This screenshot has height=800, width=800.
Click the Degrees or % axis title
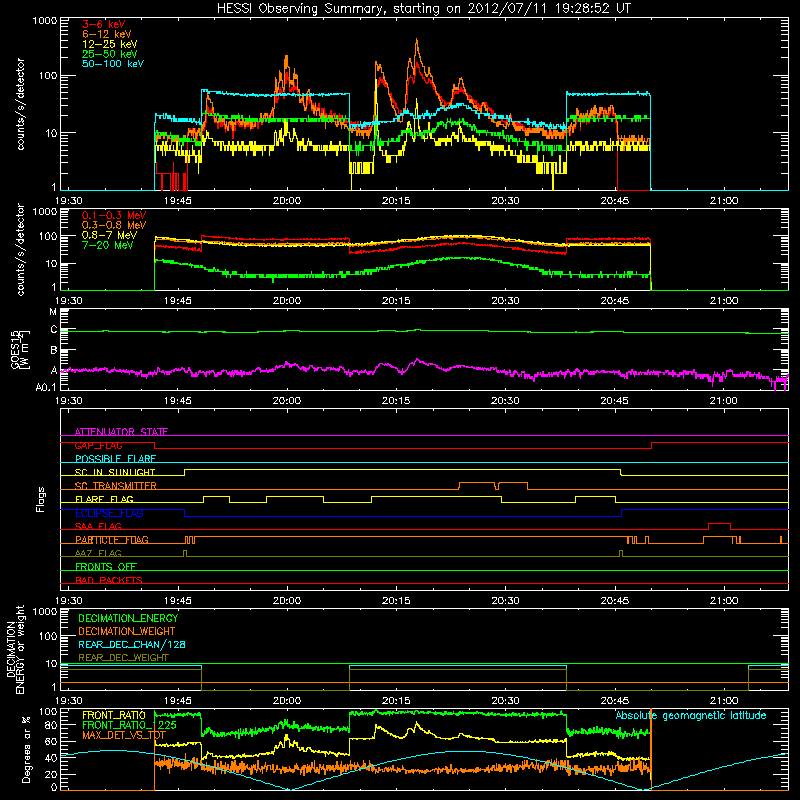click(x=26, y=749)
